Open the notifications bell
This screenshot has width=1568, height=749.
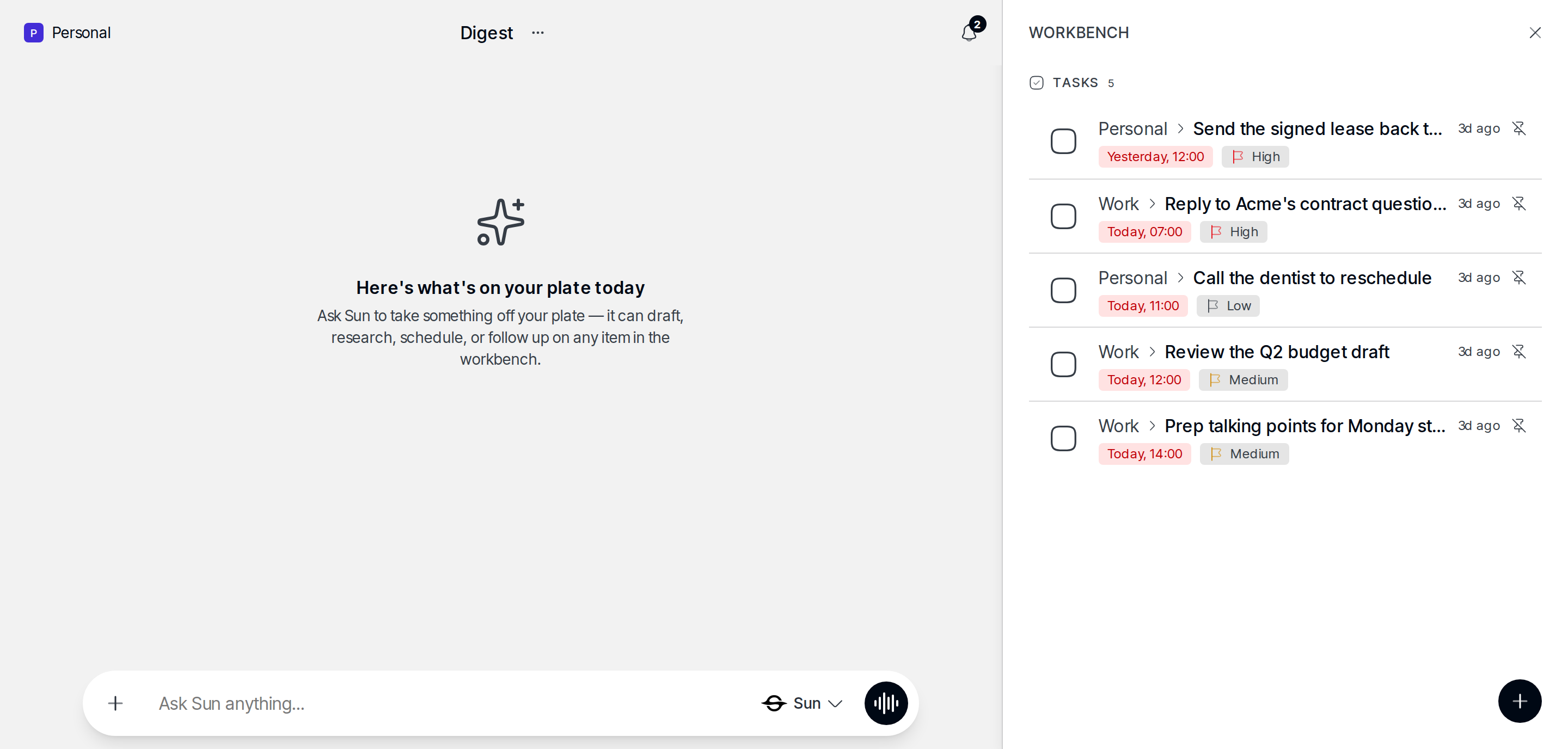pos(969,33)
